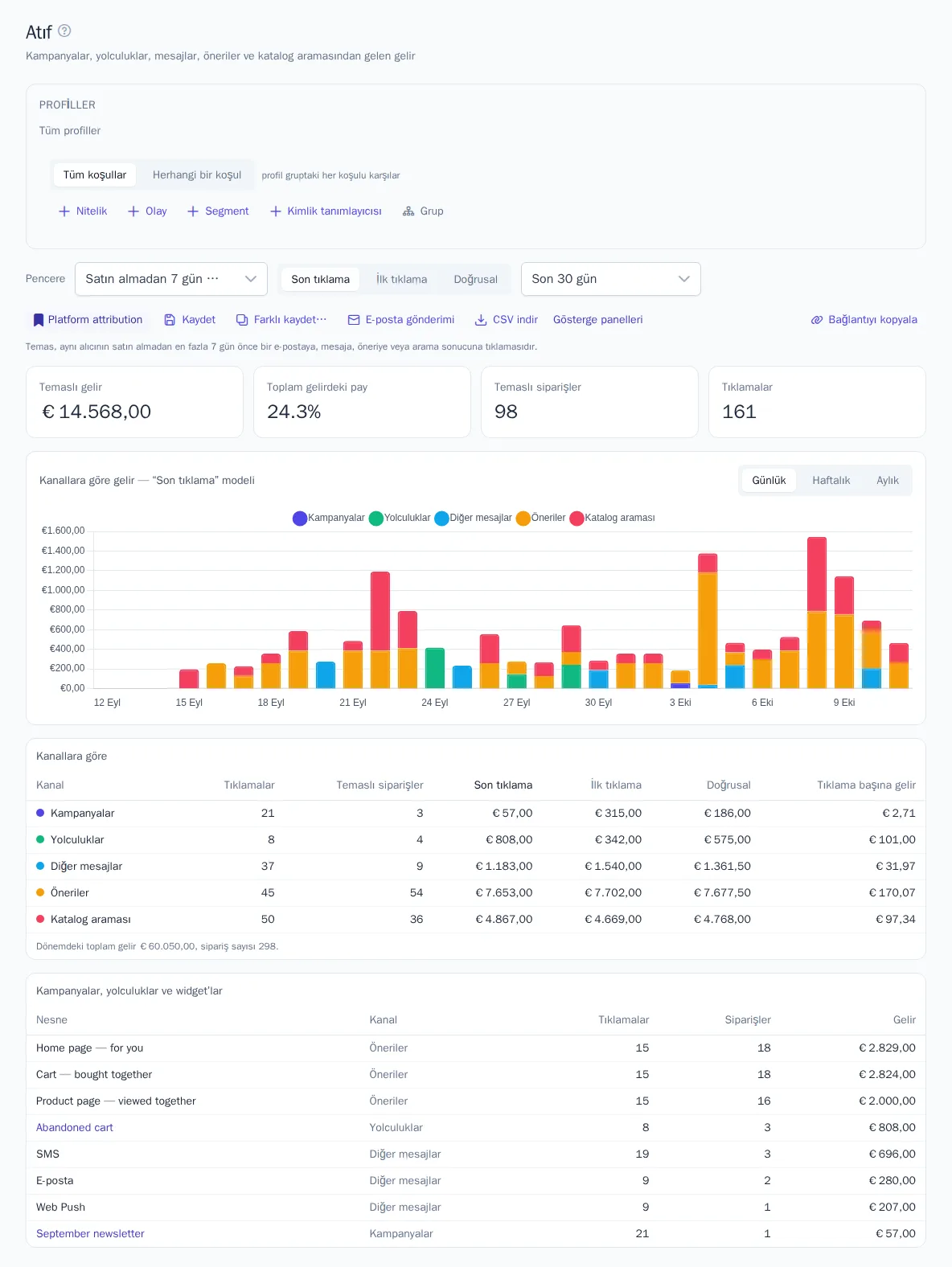Click the Platform attribution bookmark icon
This screenshot has width=952, height=1267.
[x=38, y=320]
